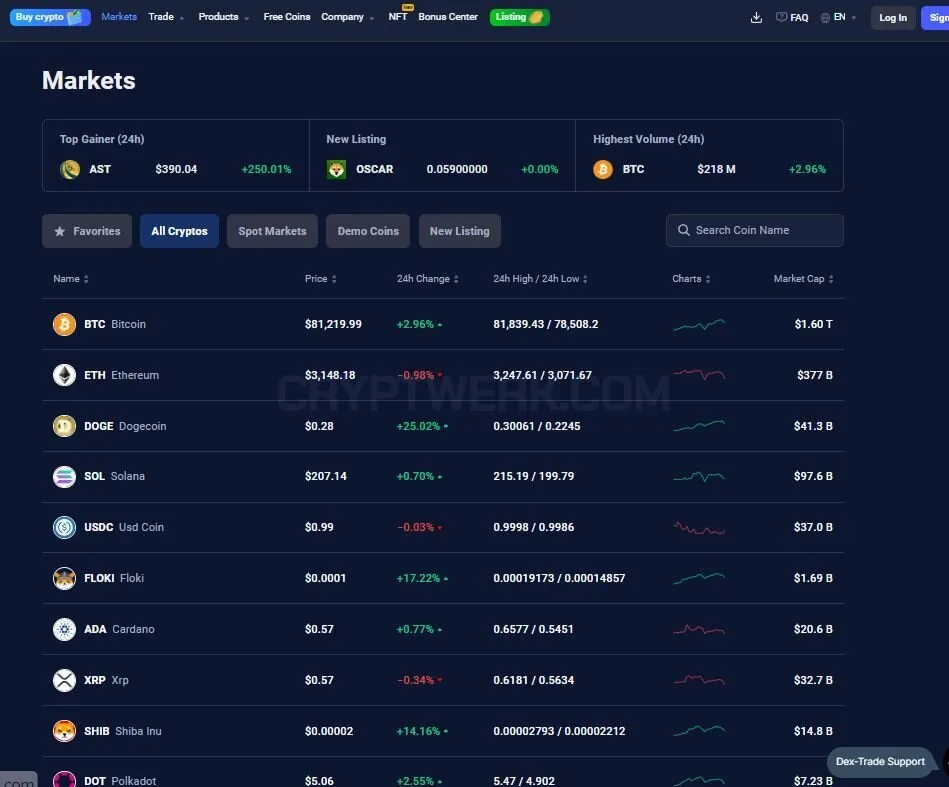Image resolution: width=949 pixels, height=787 pixels.
Task: Click Dogecoin +25.02% change value
Action: tap(418, 426)
